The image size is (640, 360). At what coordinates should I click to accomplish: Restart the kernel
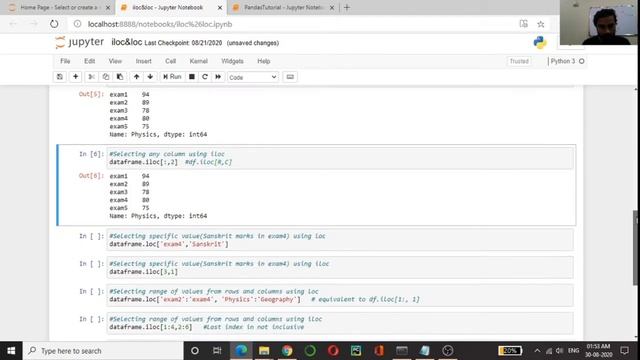[205, 77]
